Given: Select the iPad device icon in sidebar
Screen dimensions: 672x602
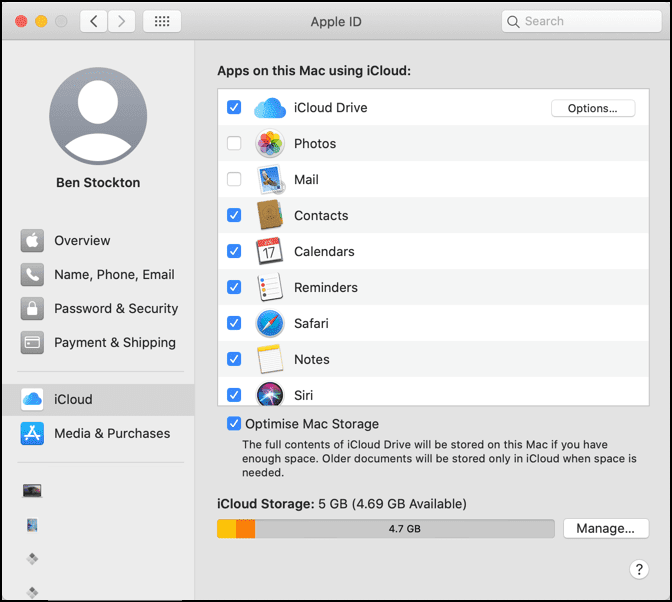Looking at the screenshot, I should tap(32, 525).
